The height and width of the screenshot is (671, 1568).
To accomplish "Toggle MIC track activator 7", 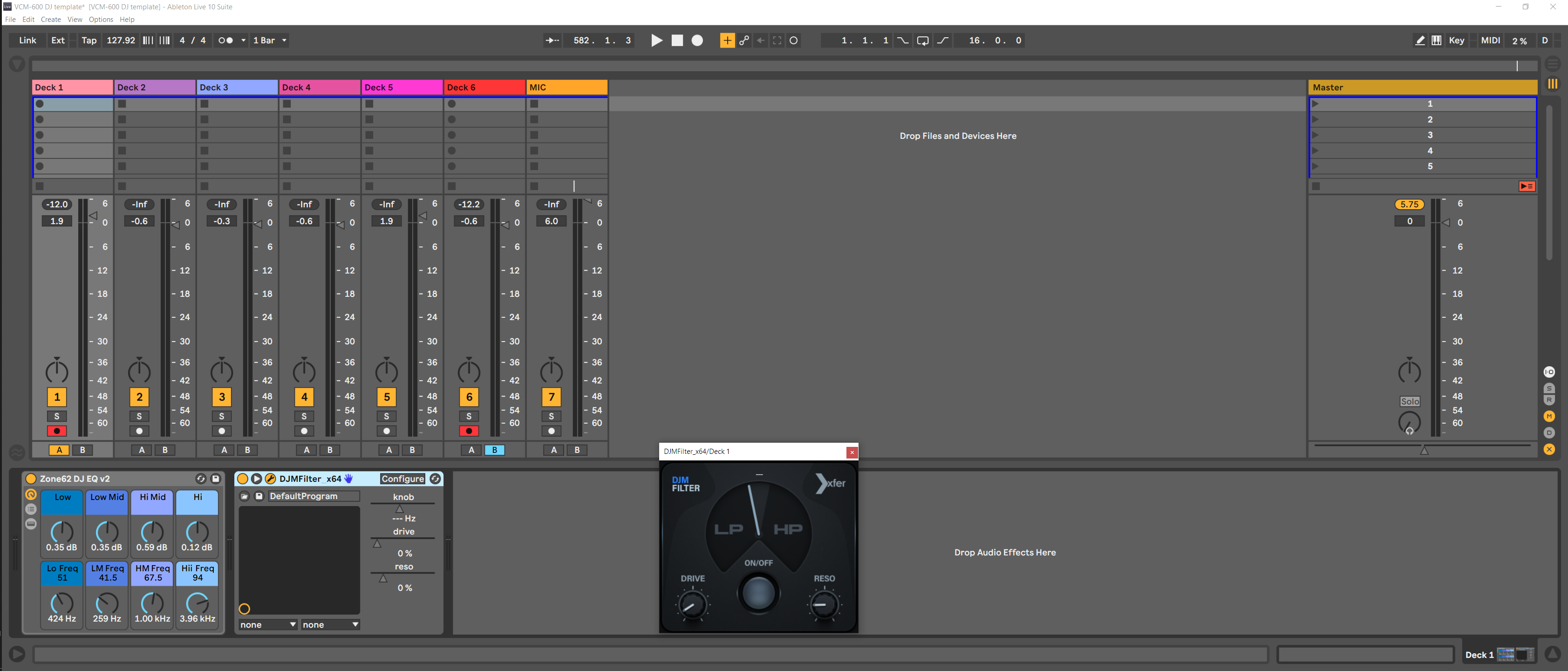I will pyautogui.click(x=552, y=397).
